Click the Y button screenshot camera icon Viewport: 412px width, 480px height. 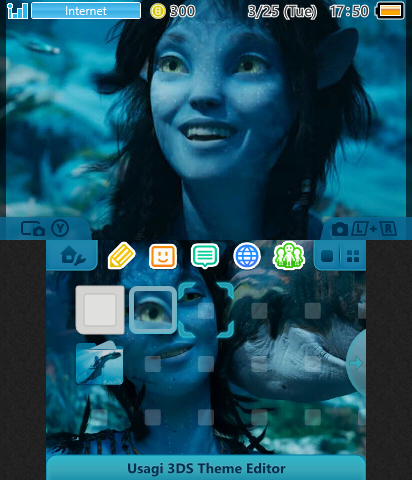coord(45,229)
